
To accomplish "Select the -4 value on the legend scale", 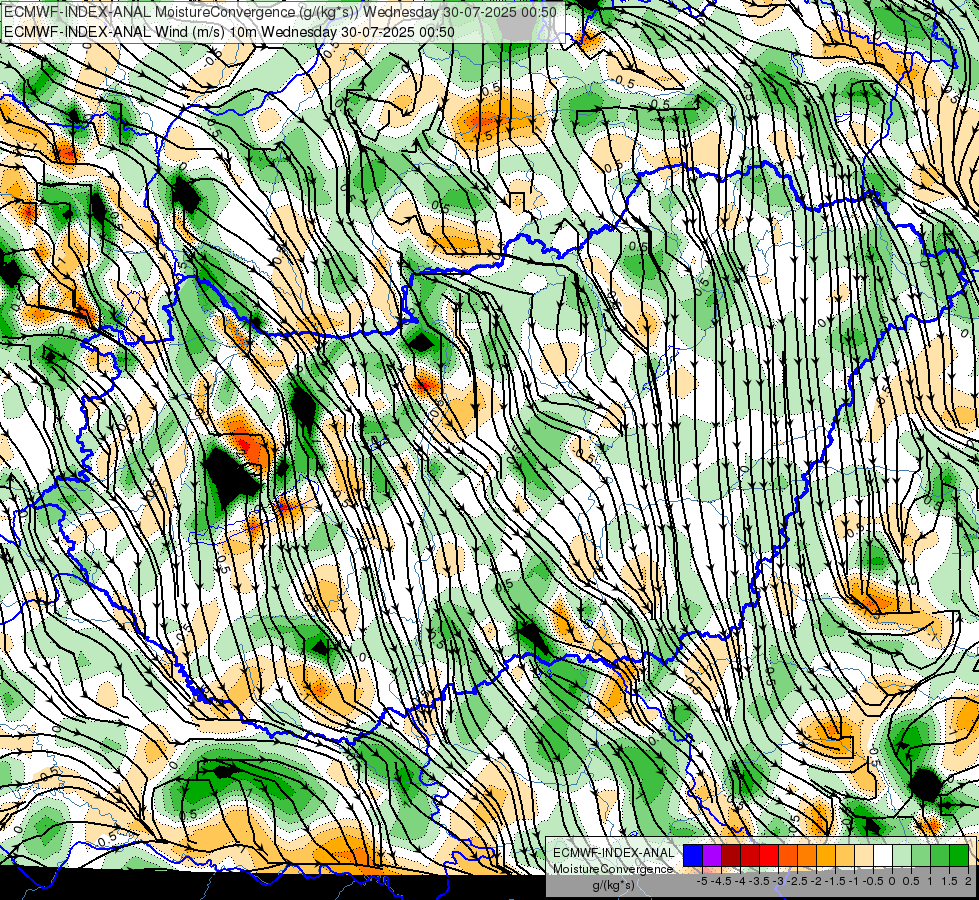I will 740,881.
